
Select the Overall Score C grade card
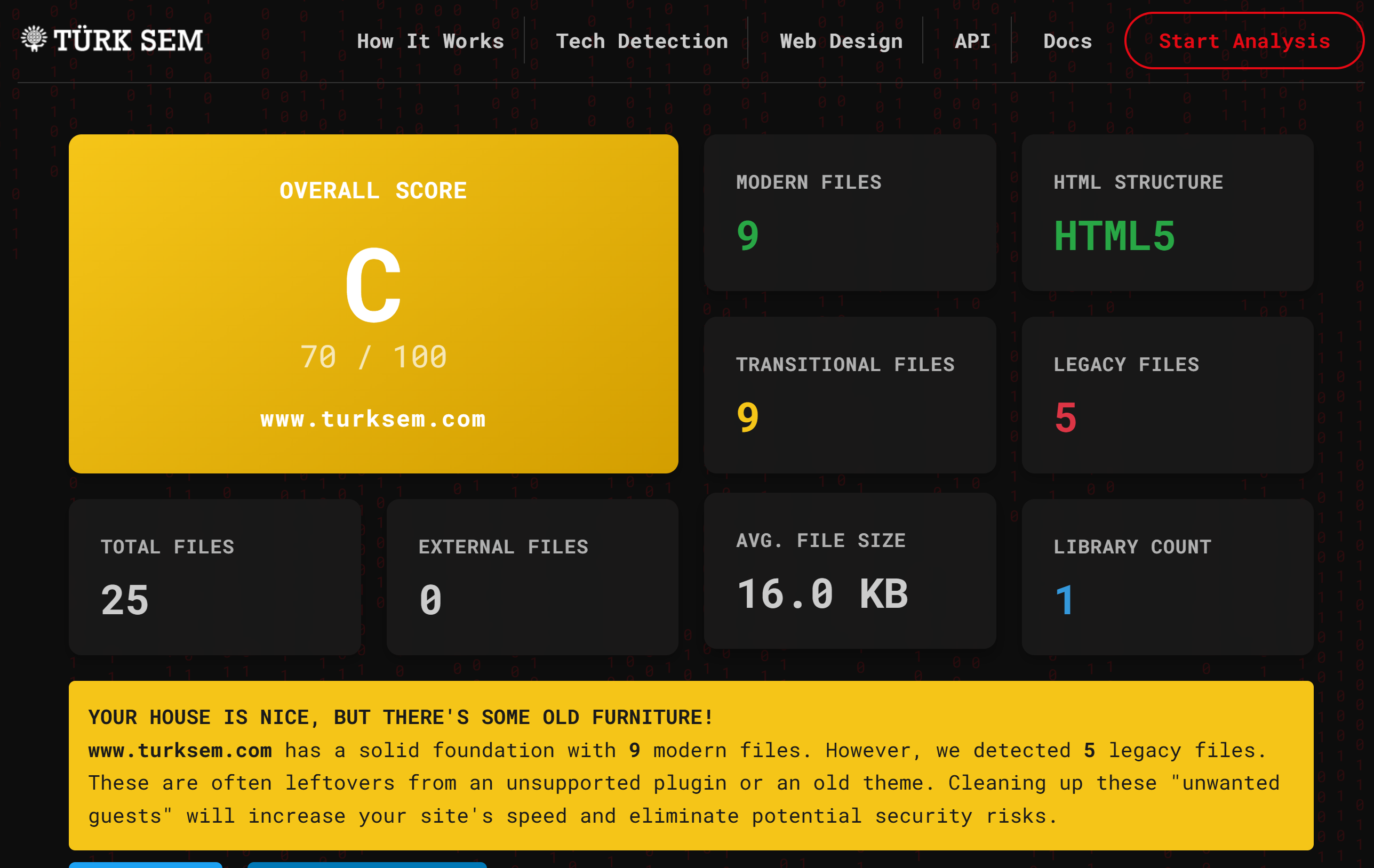373,303
